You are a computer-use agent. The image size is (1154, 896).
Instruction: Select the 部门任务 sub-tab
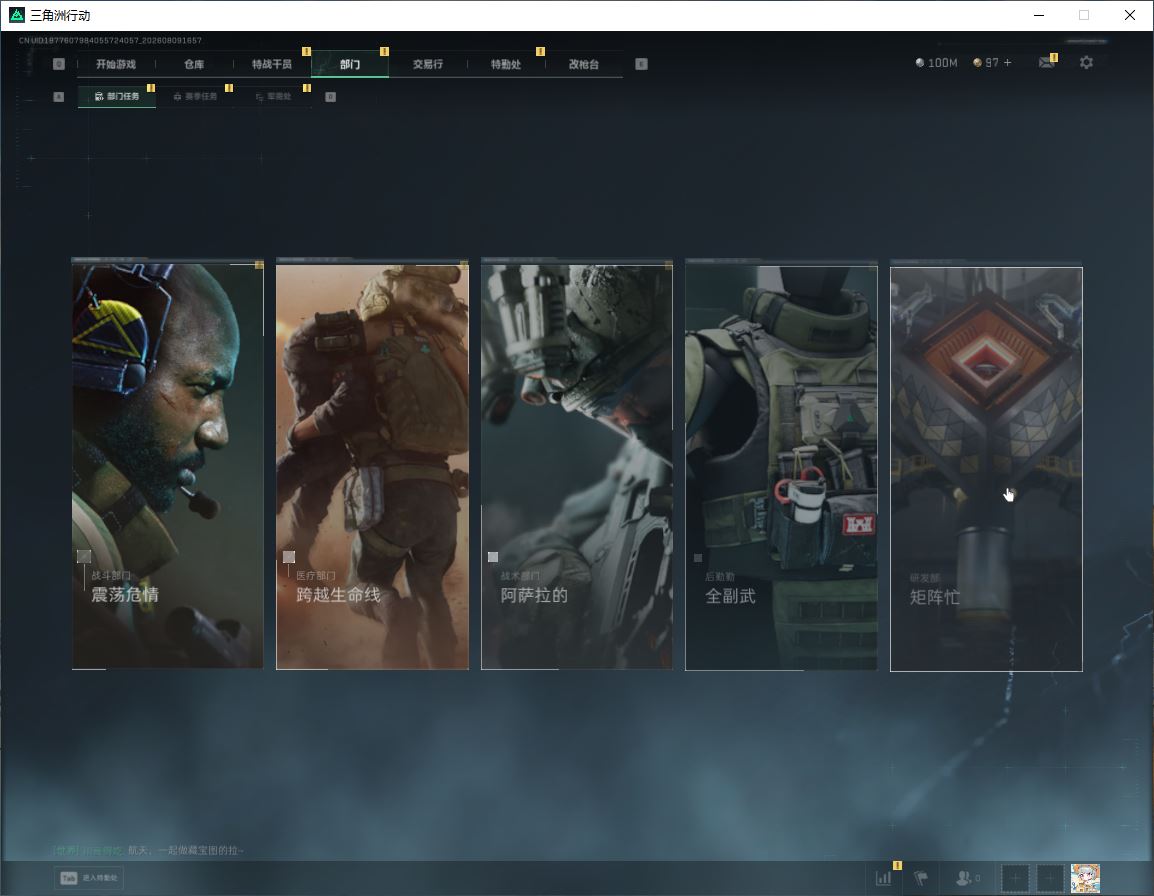(x=117, y=96)
